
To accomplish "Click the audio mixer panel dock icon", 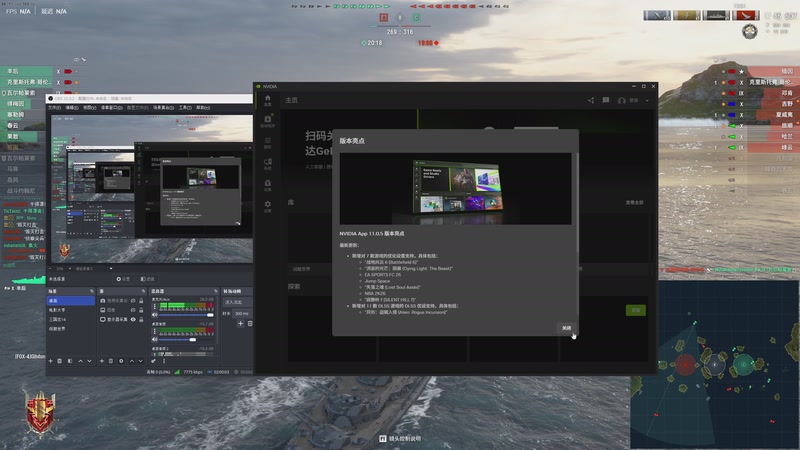I will point(216,291).
